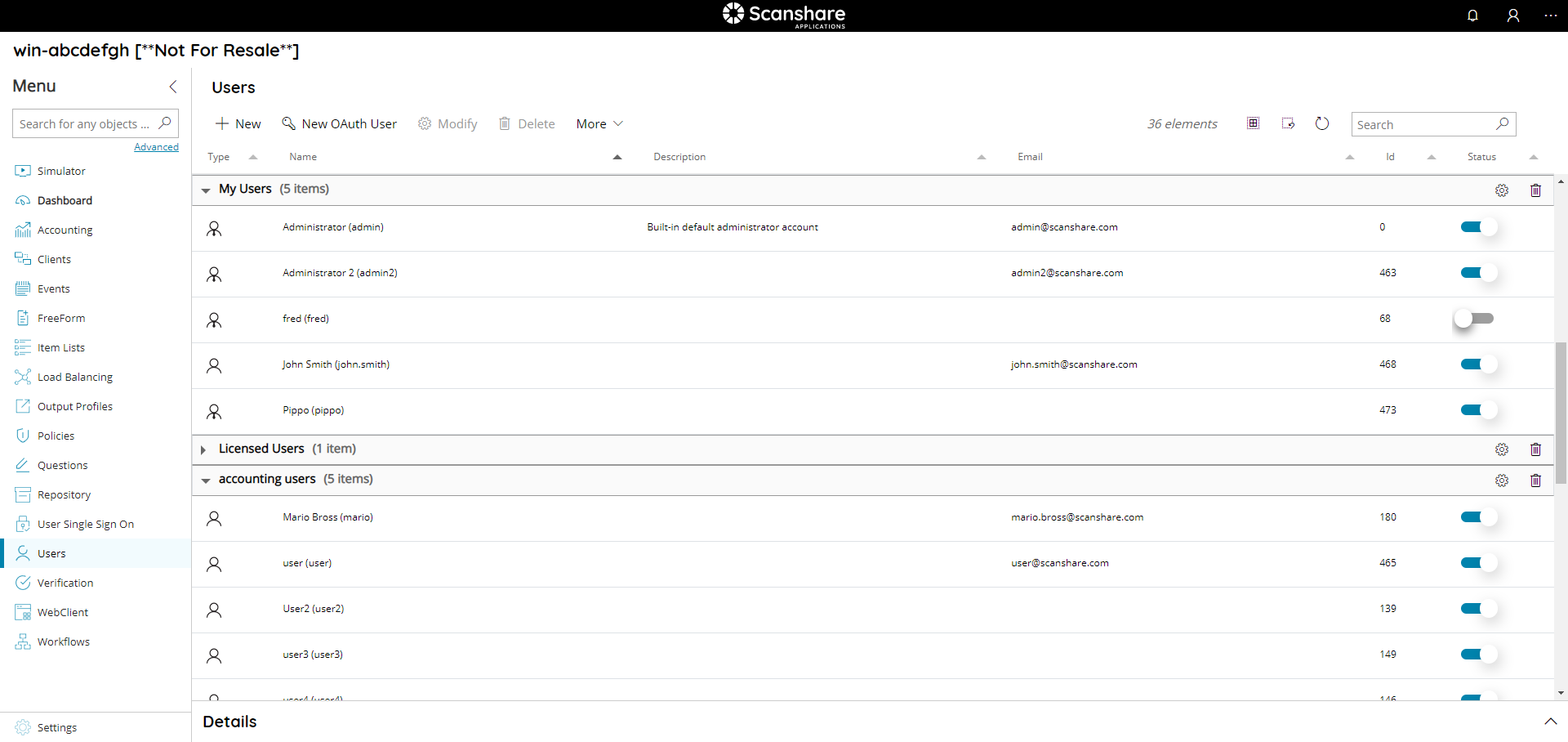
Task: Collapse the My Users group
Action: 206,190
